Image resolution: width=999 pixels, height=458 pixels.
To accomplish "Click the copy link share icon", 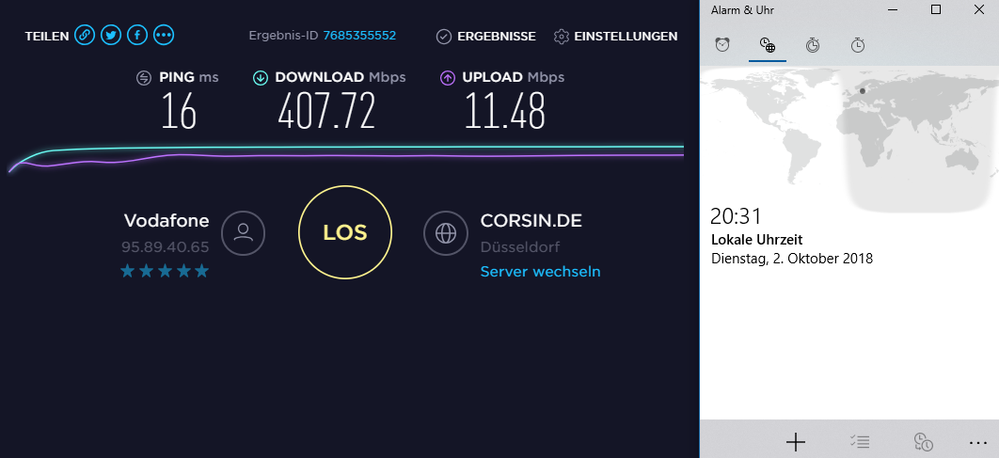I will [85, 36].
